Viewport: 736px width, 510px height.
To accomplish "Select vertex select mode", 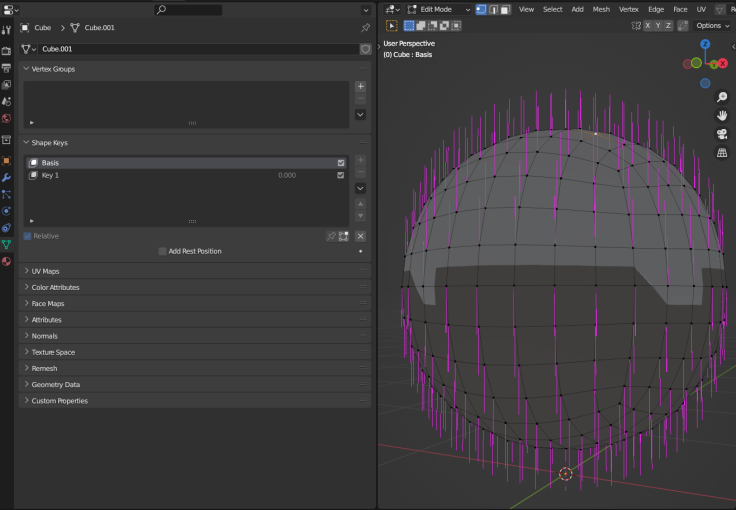I will coord(481,9).
